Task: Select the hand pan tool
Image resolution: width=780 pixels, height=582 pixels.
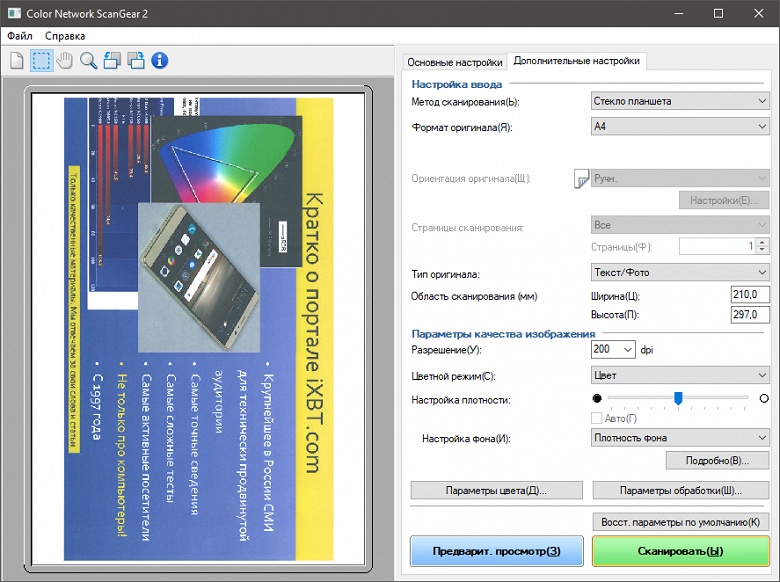Action: pyautogui.click(x=65, y=61)
